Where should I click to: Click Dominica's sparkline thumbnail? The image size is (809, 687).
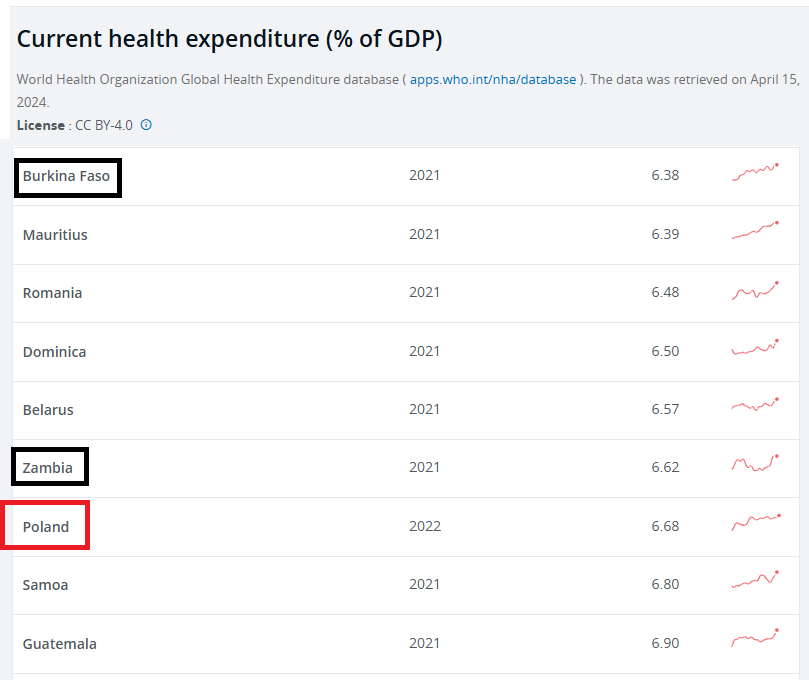click(755, 349)
